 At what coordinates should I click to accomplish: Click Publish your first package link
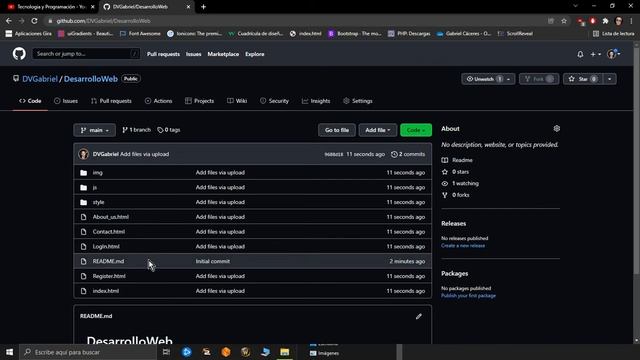point(468,296)
